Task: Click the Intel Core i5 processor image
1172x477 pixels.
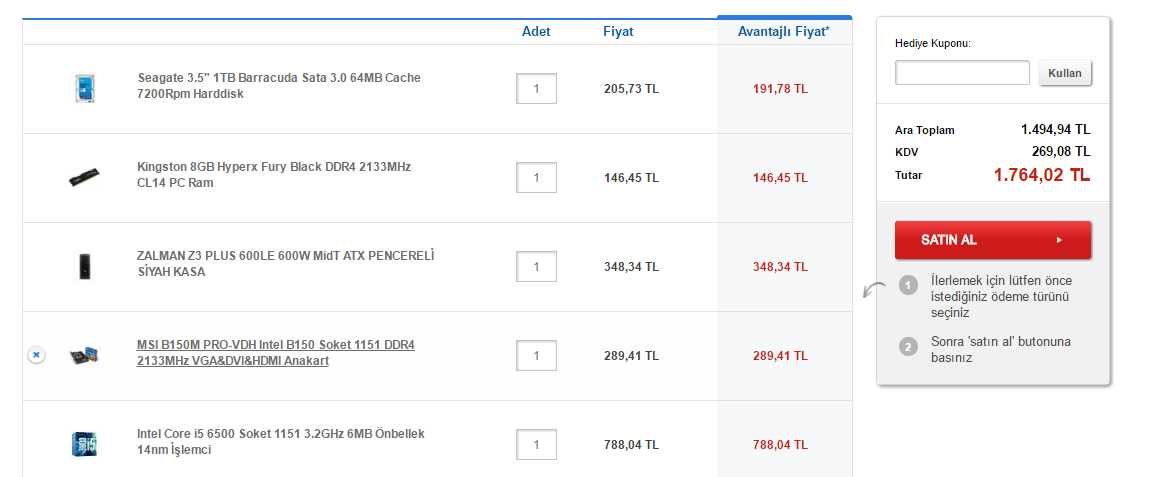Action: pos(84,444)
